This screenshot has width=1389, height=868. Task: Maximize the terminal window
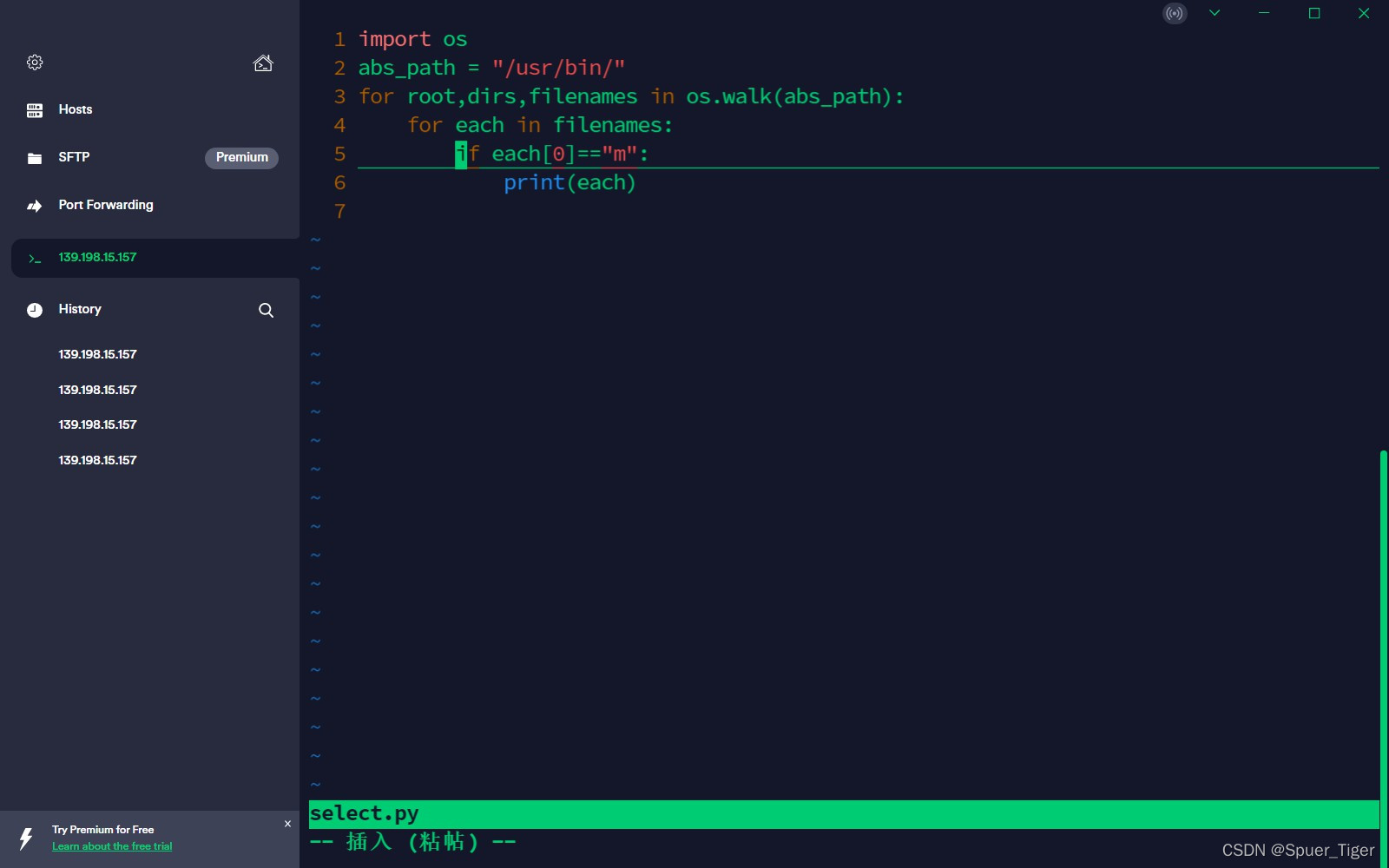click(x=1314, y=13)
